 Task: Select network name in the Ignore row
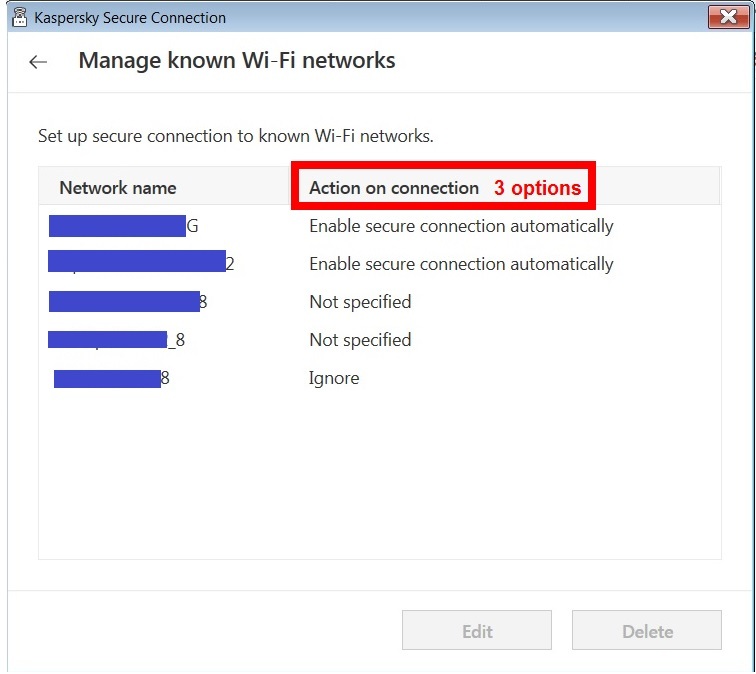111,378
